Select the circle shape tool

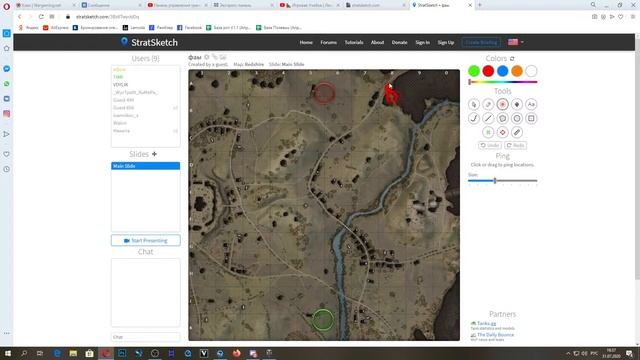(517, 118)
